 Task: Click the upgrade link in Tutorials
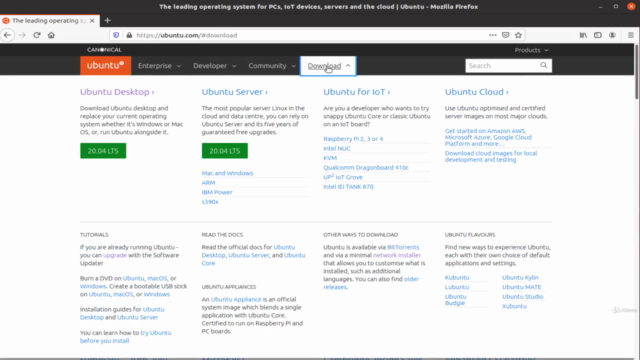115,255
